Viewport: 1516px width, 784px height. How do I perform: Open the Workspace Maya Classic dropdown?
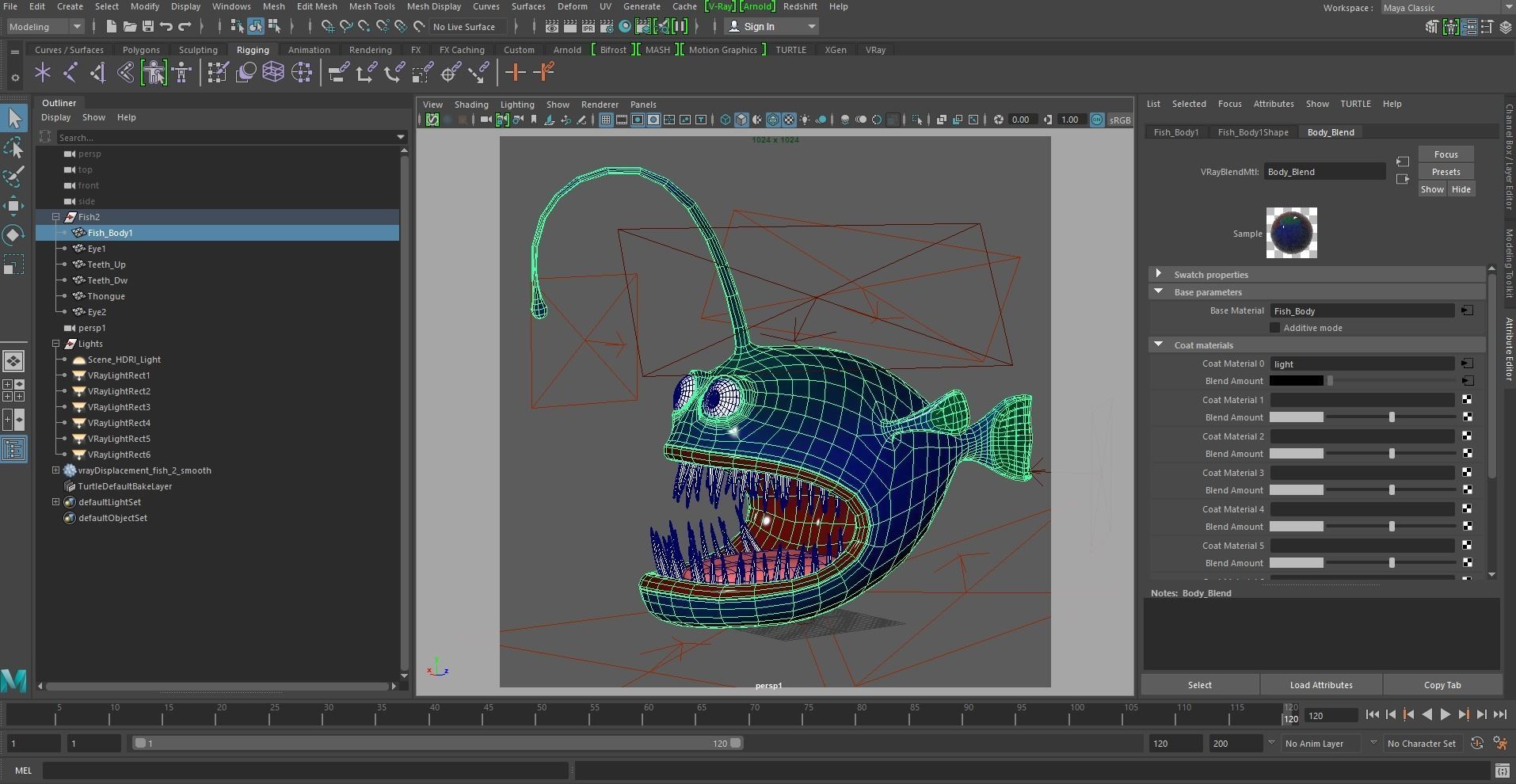1447,8
